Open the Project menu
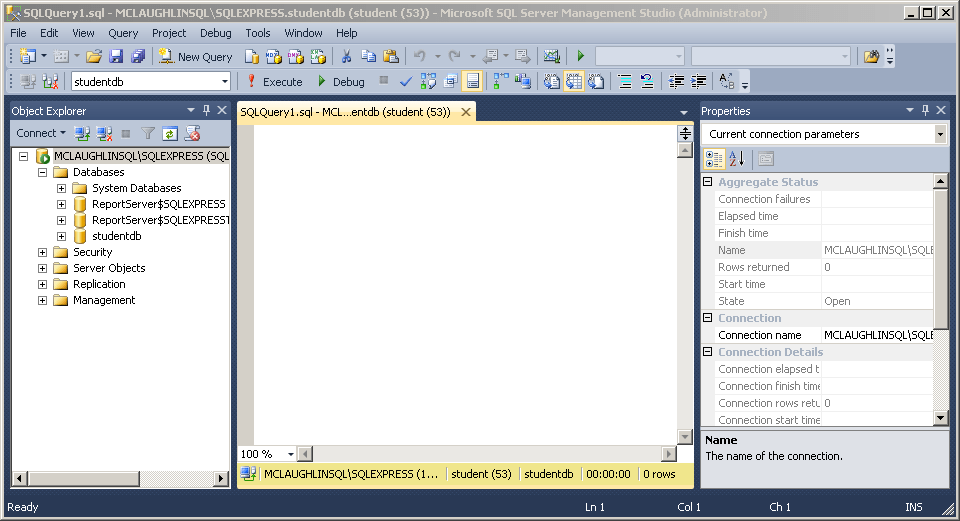The height and width of the screenshot is (521, 960). [x=169, y=33]
